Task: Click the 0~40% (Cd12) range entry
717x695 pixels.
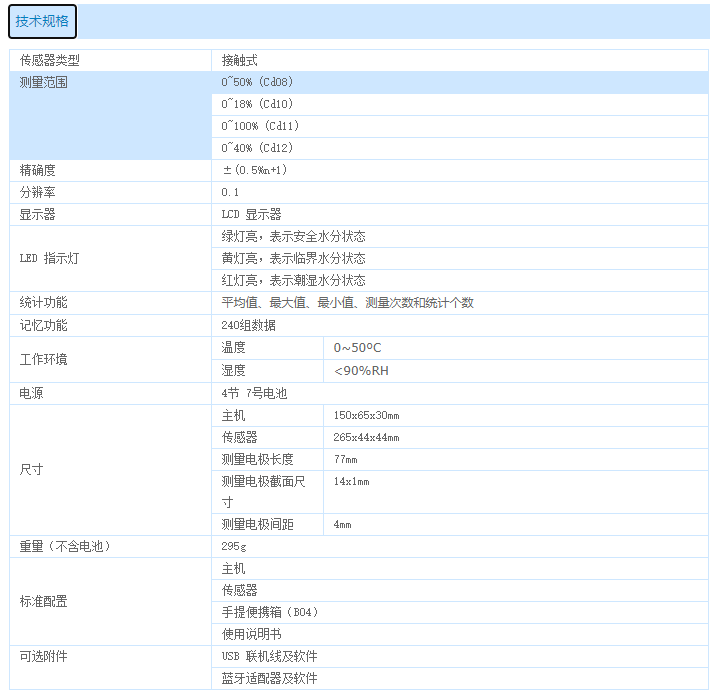Action: [x=257, y=148]
